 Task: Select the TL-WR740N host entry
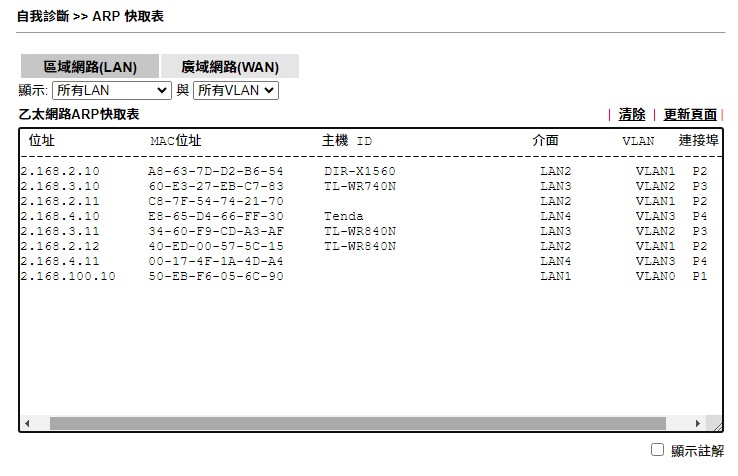[x=359, y=186]
